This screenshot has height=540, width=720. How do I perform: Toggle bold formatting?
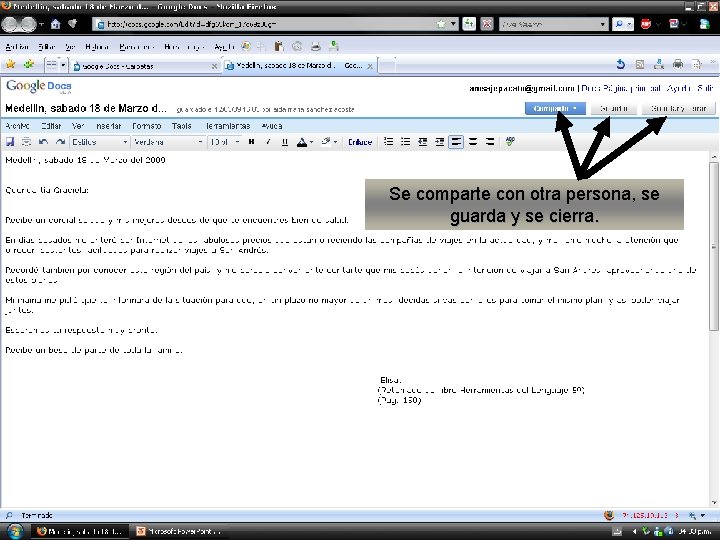click(251, 142)
